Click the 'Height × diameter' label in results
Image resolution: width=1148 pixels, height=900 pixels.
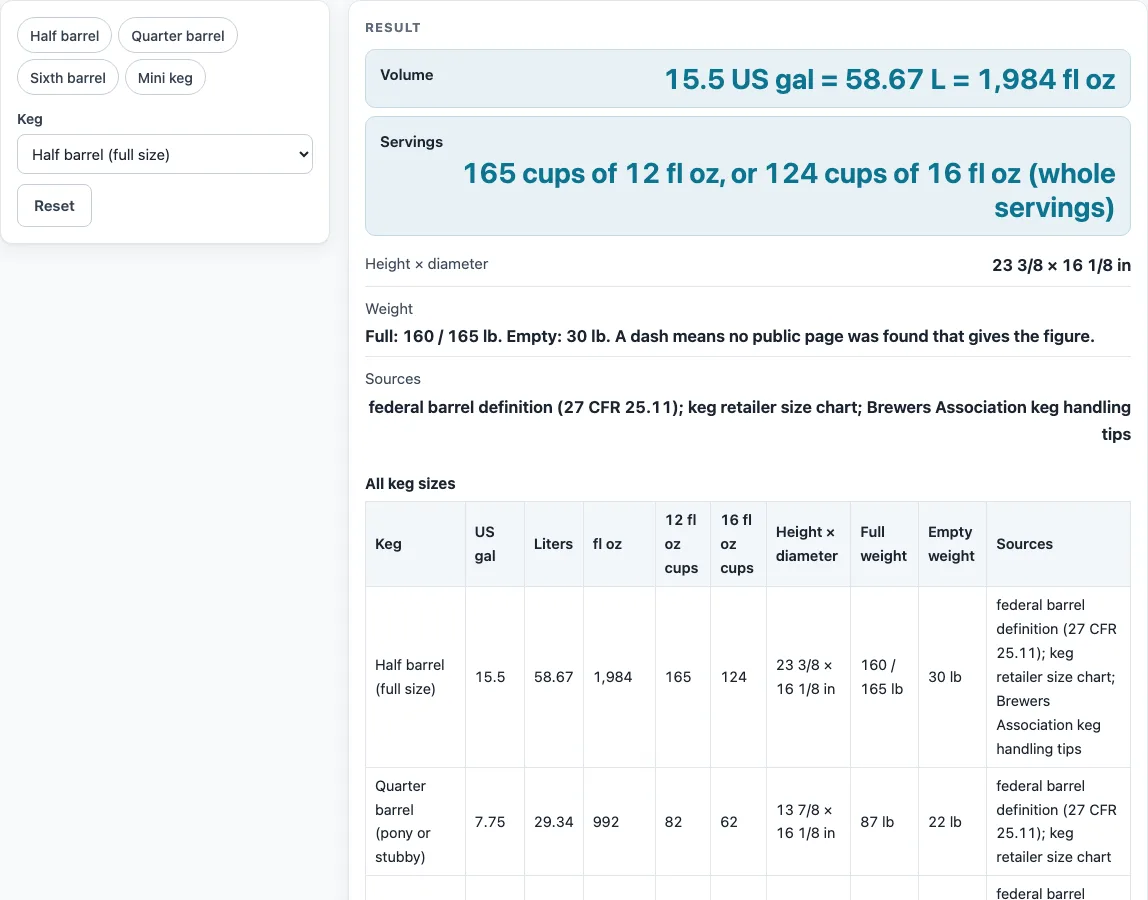(426, 264)
